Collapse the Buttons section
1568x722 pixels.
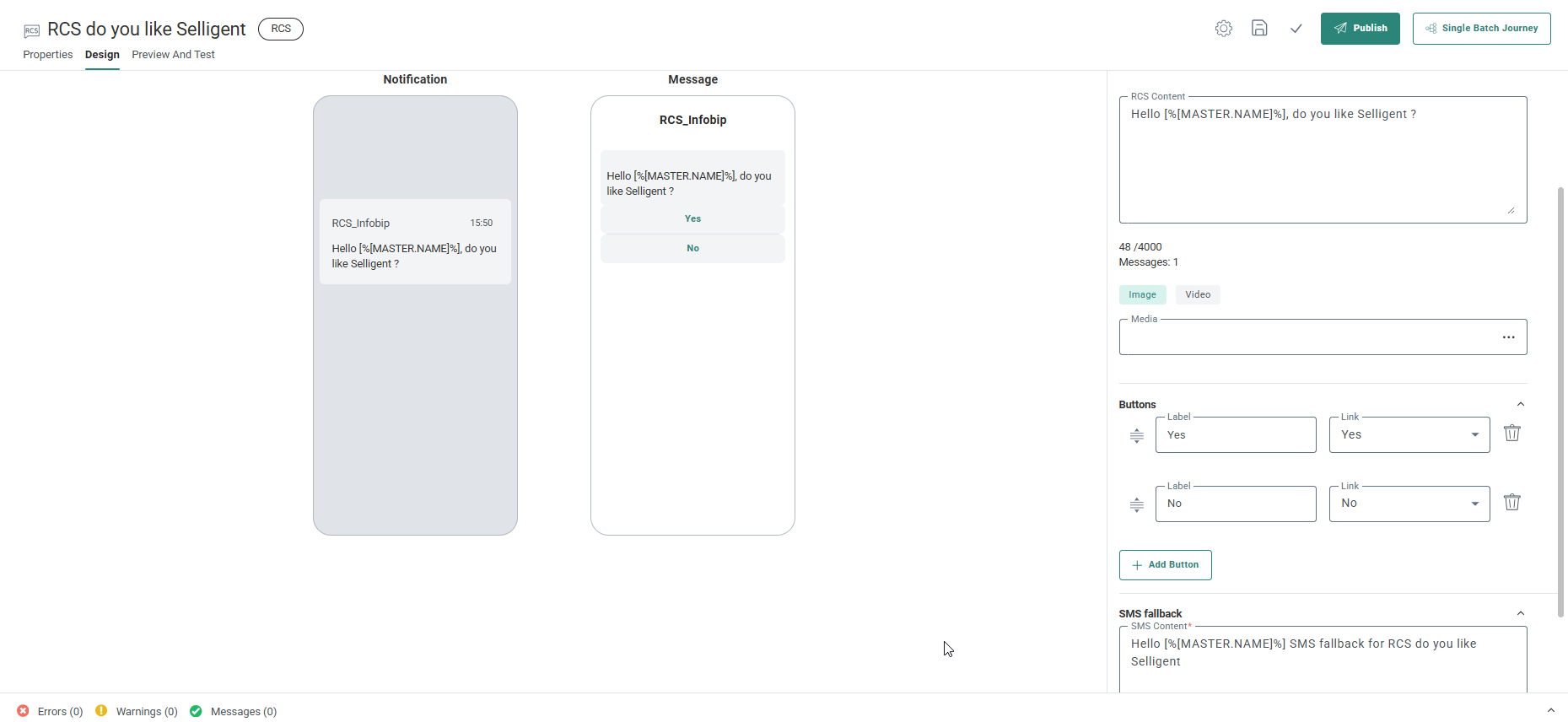pos(1520,405)
